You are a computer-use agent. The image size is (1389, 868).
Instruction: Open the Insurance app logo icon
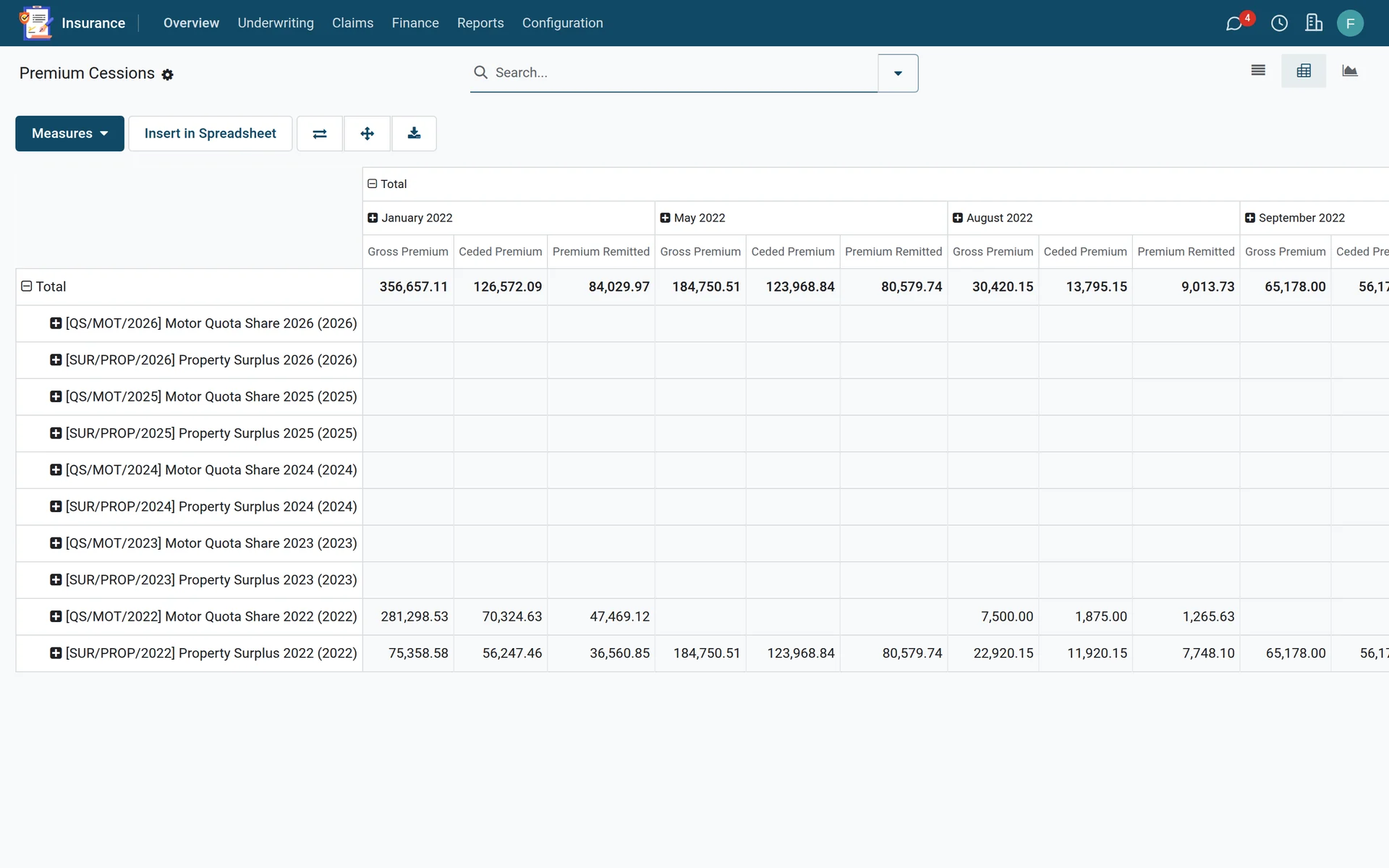pos(35,22)
